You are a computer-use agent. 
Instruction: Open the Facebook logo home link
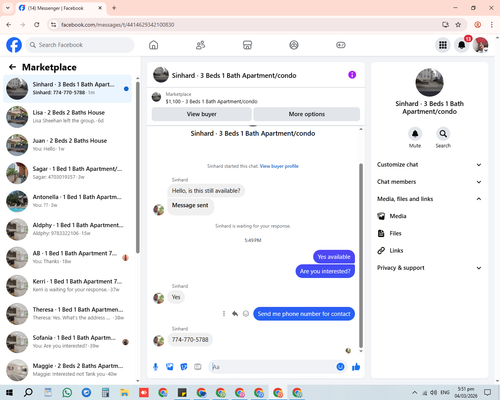tap(14, 45)
